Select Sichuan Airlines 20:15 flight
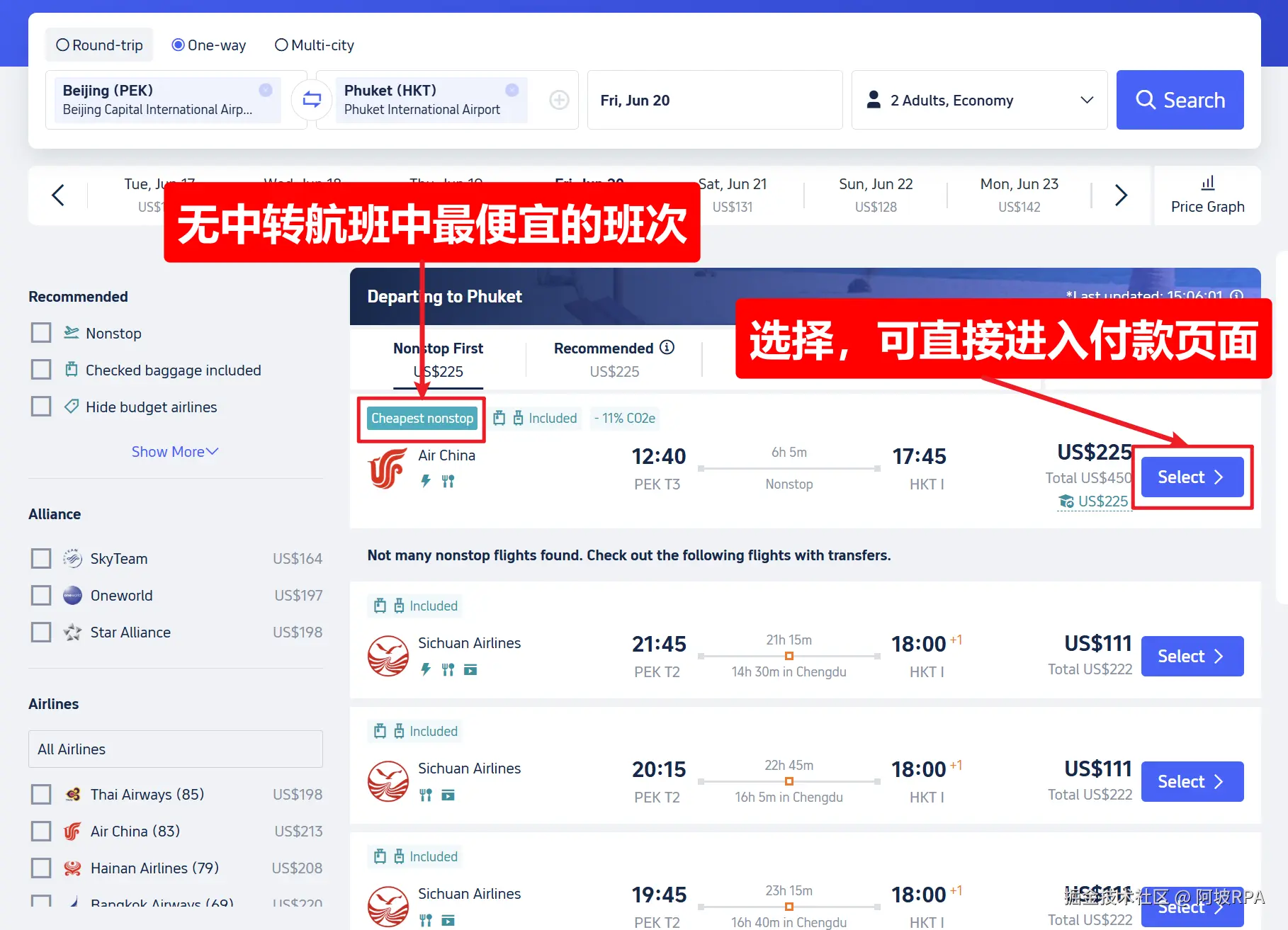This screenshot has width=1288, height=930. click(x=1192, y=781)
